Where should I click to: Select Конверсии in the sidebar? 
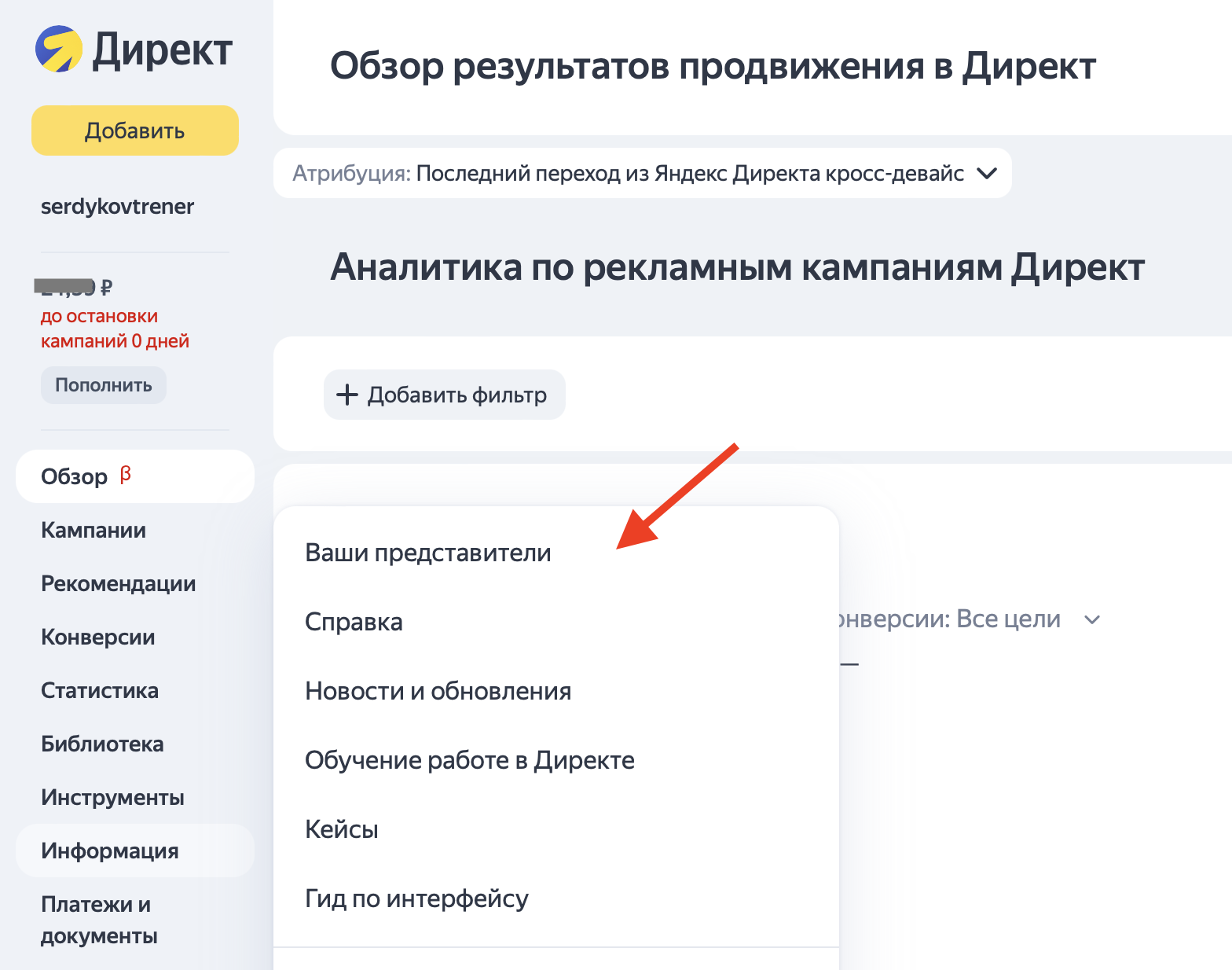click(x=98, y=637)
